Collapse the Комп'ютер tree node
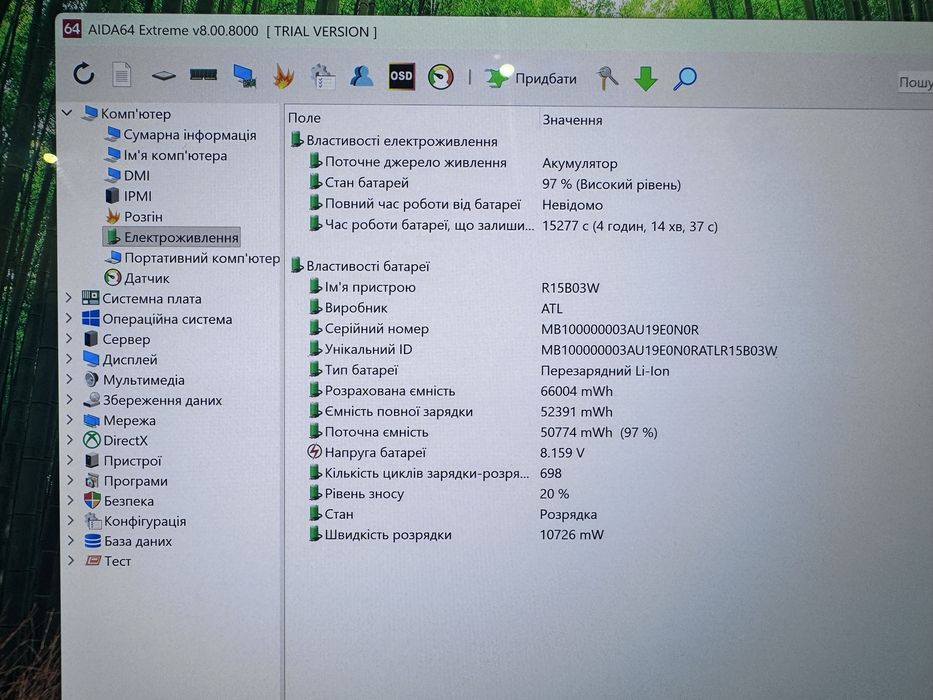Image resolution: width=933 pixels, height=700 pixels. pyautogui.click(x=67, y=112)
